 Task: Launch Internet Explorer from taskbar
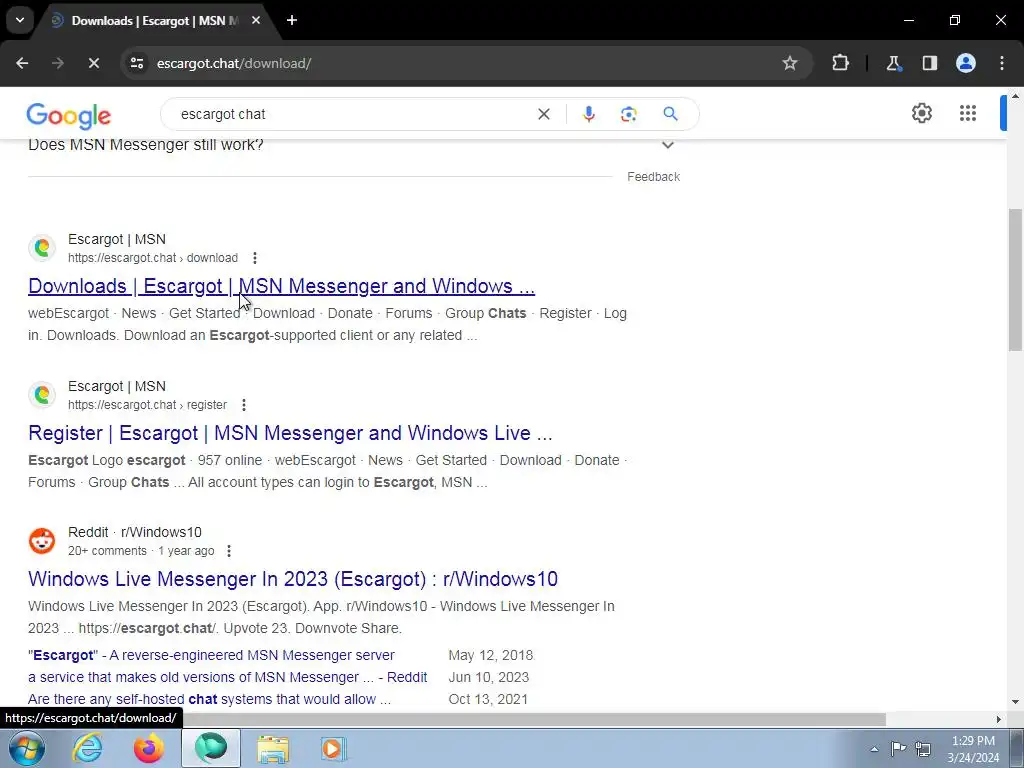coord(87,748)
